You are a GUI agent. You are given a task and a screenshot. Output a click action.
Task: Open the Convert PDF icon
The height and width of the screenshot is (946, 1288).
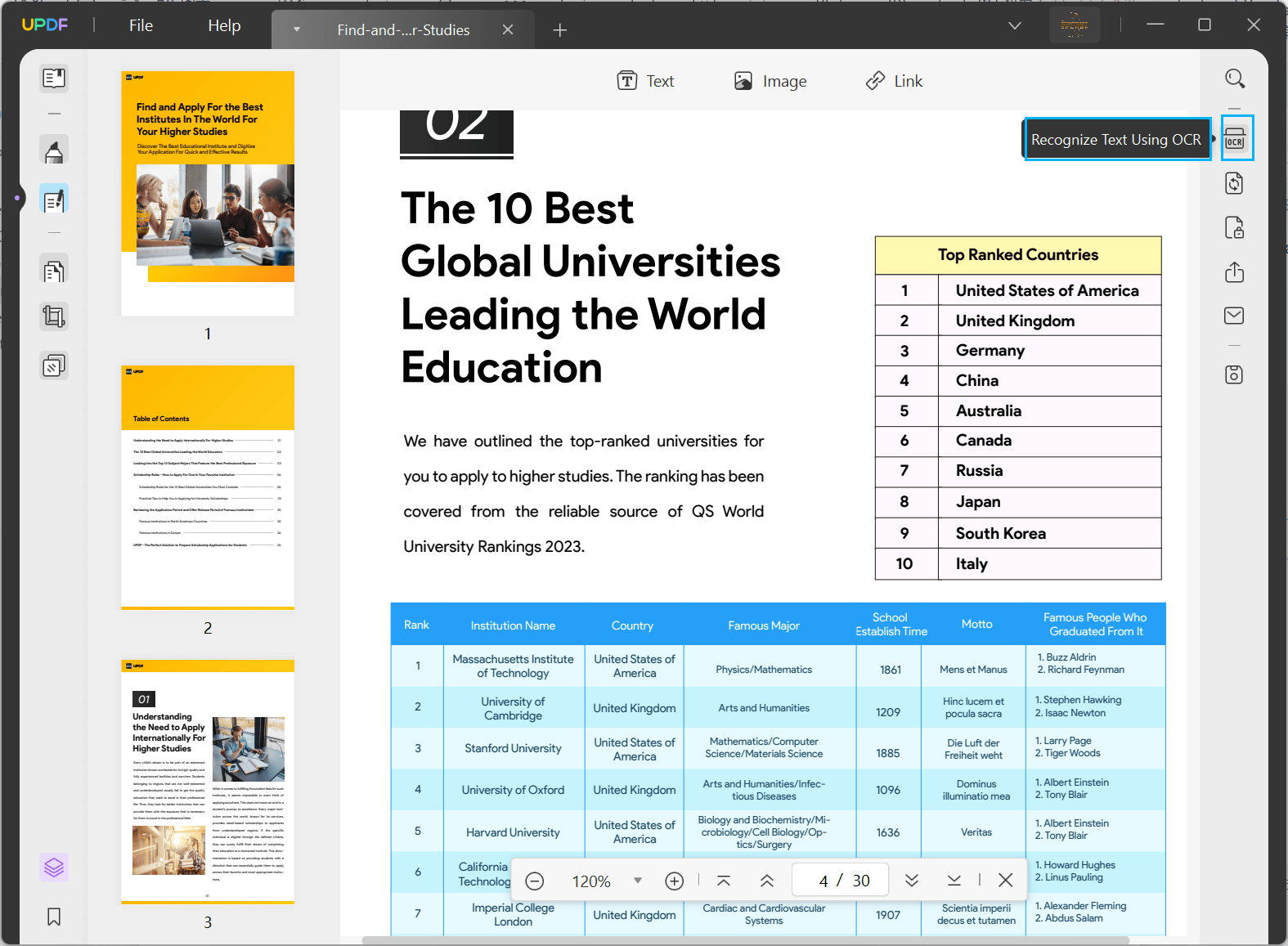tap(1235, 183)
